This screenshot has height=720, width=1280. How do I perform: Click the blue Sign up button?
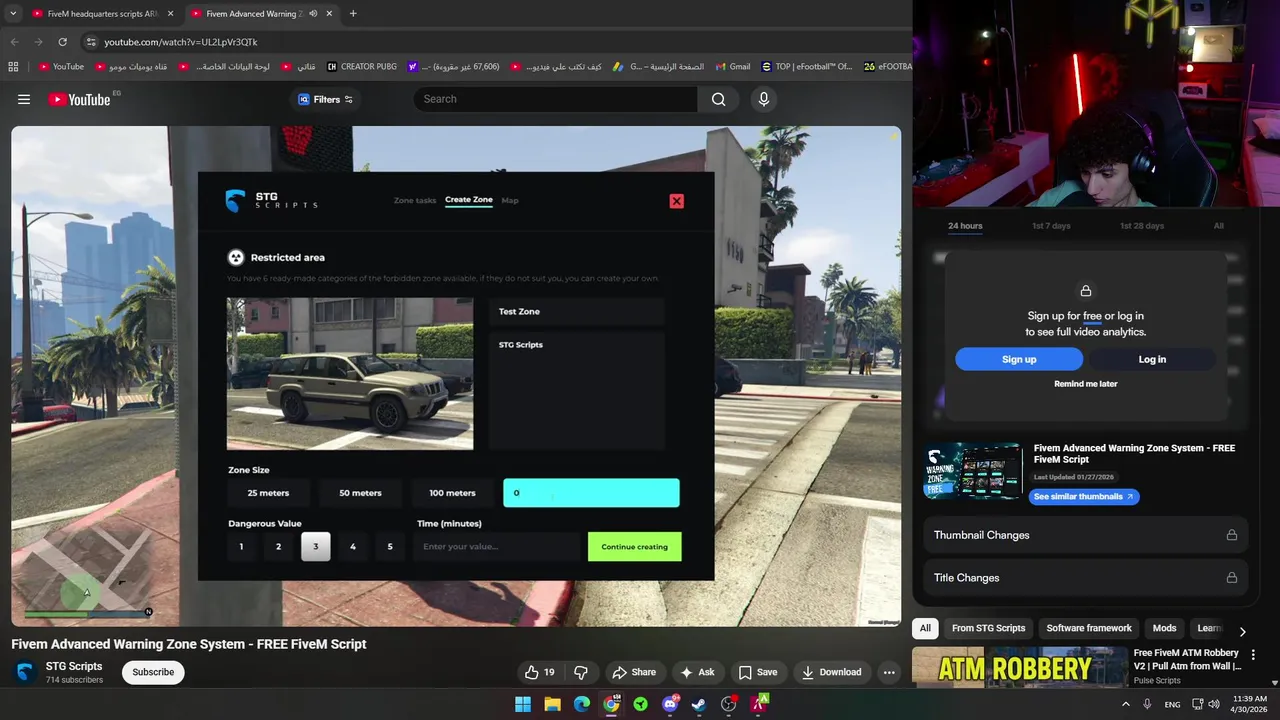pyautogui.click(x=1019, y=359)
